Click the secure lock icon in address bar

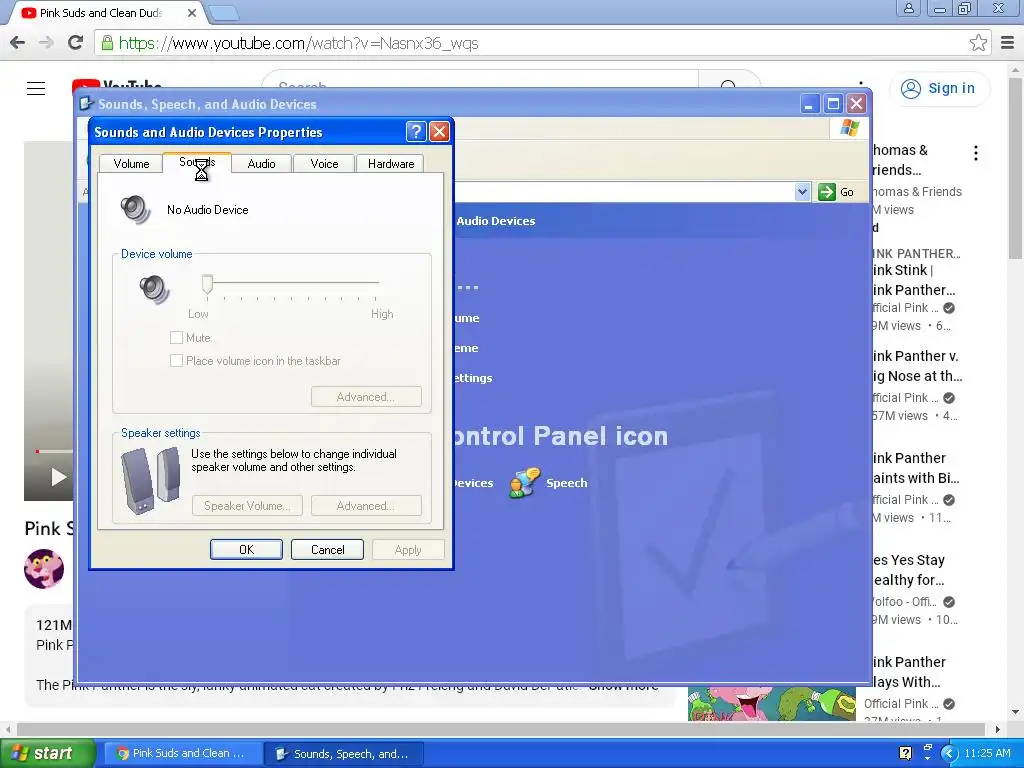tap(106, 43)
